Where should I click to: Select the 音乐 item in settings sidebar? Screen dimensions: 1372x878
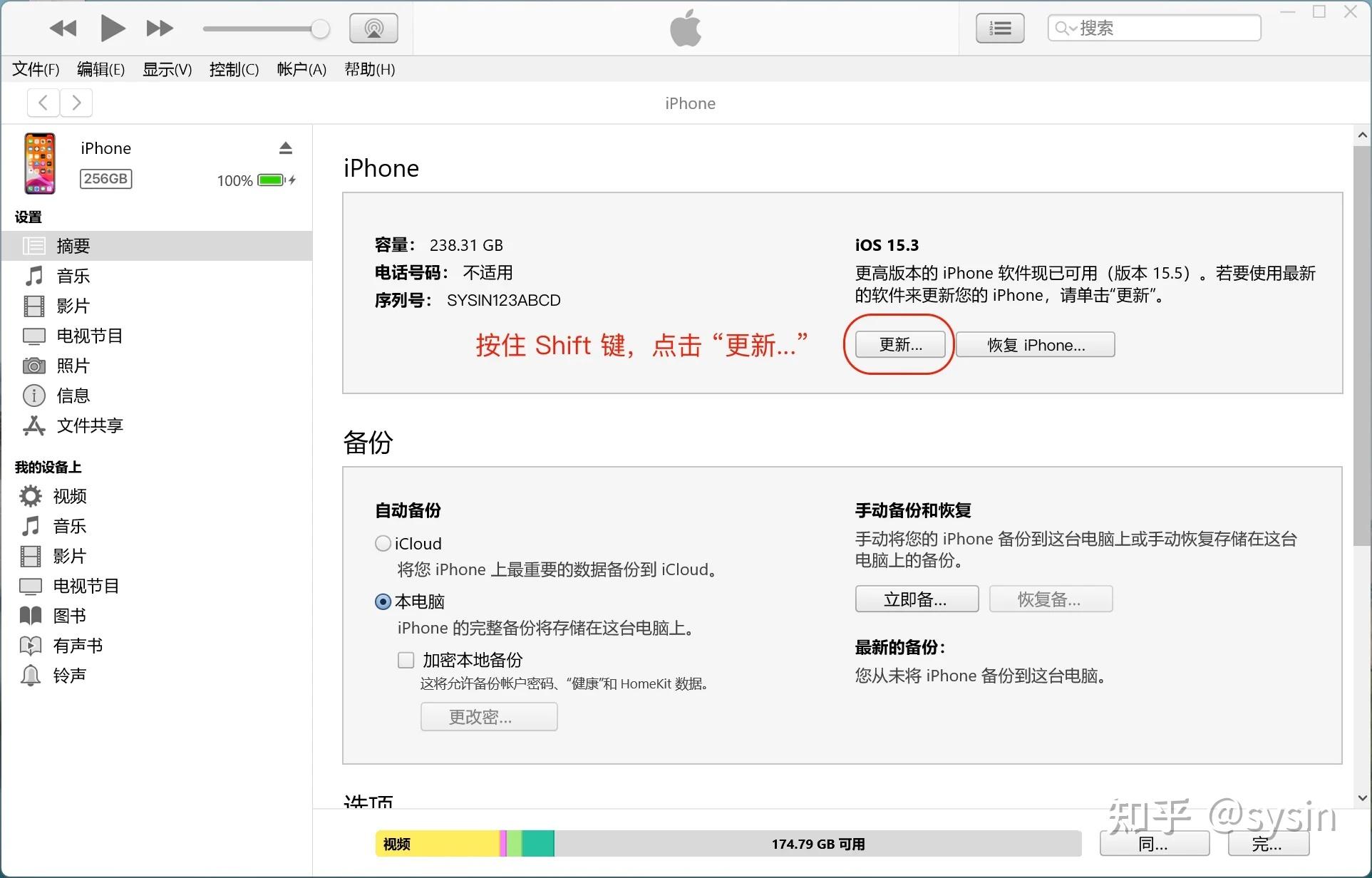click(x=73, y=276)
